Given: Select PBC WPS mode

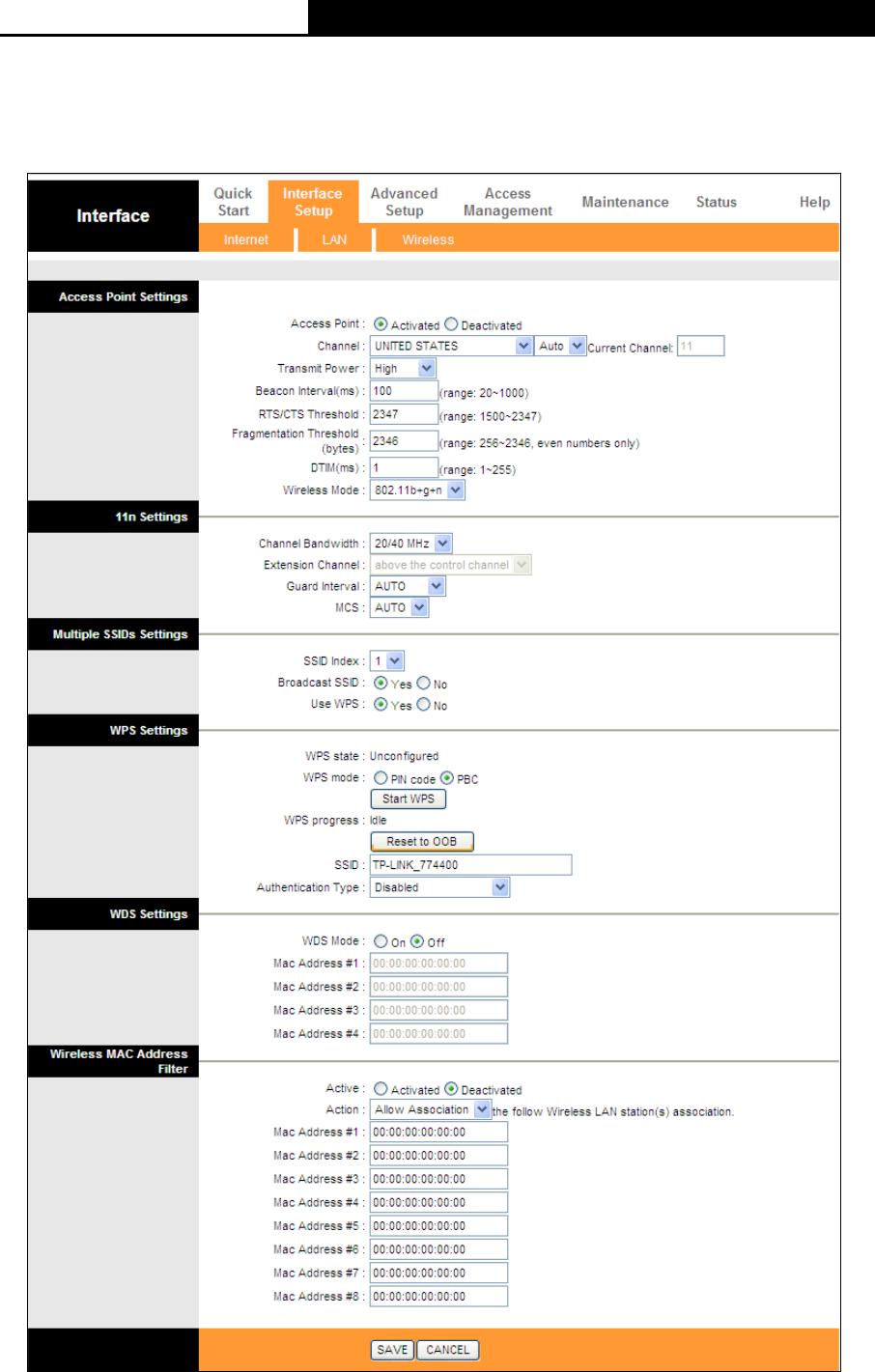Looking at the screenshot, I should pyautogui.click(x=447, y=777).
